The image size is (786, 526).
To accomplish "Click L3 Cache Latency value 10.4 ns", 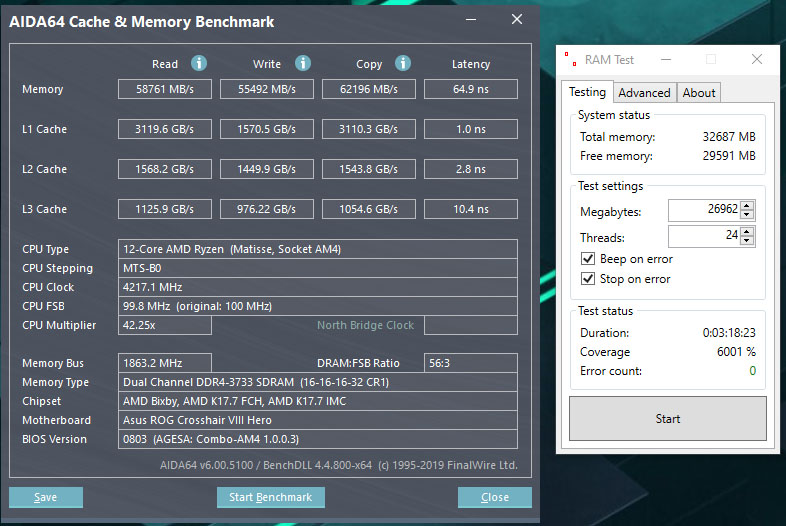I will (471, 209).
